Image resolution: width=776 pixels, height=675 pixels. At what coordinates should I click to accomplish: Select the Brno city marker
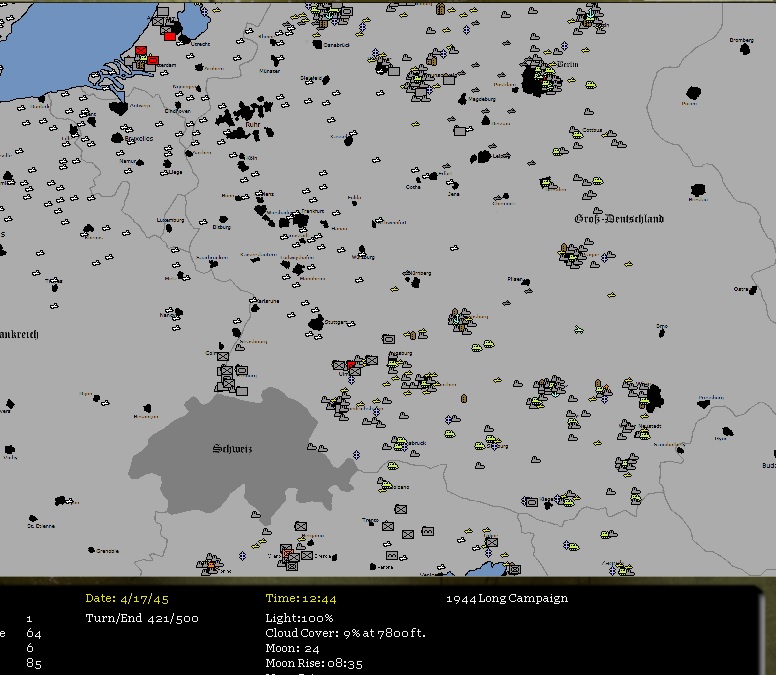[662, 333]
